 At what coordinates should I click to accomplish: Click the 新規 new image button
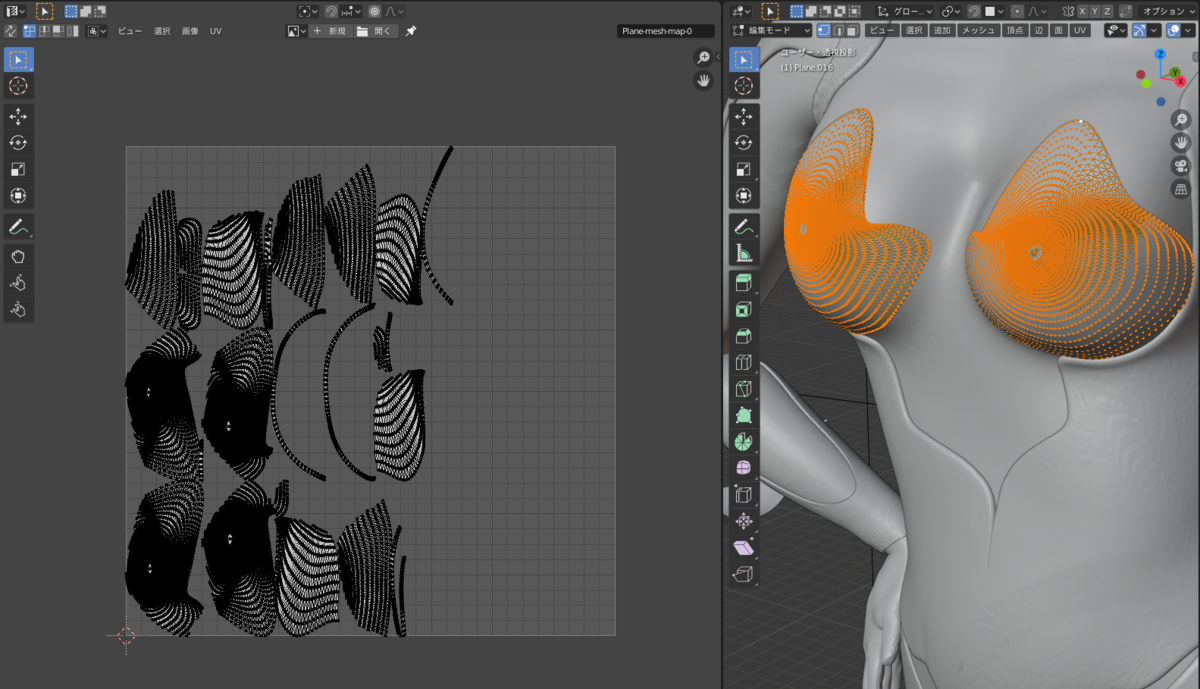[x=329, y=31]
